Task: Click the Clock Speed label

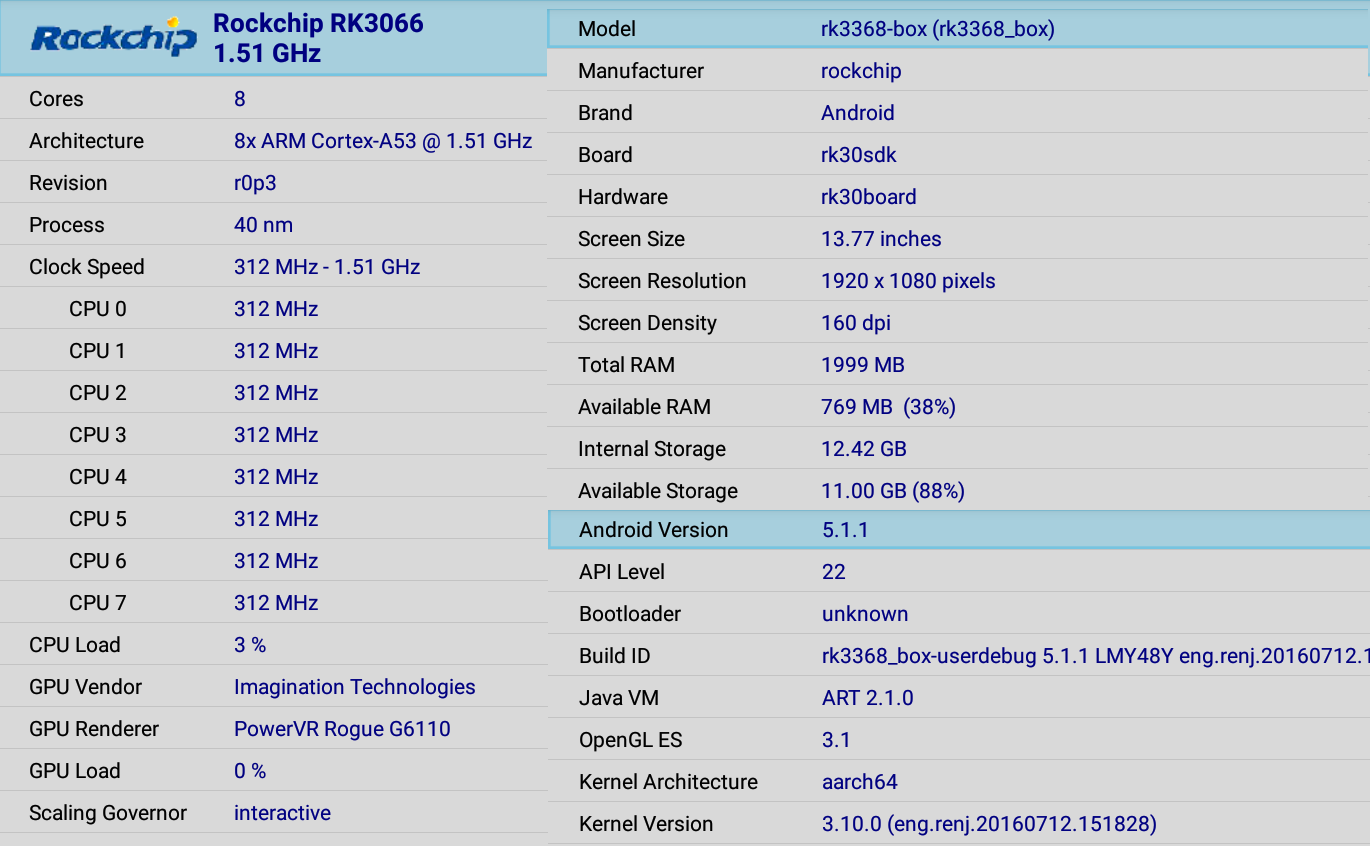Action: point(87,267)
